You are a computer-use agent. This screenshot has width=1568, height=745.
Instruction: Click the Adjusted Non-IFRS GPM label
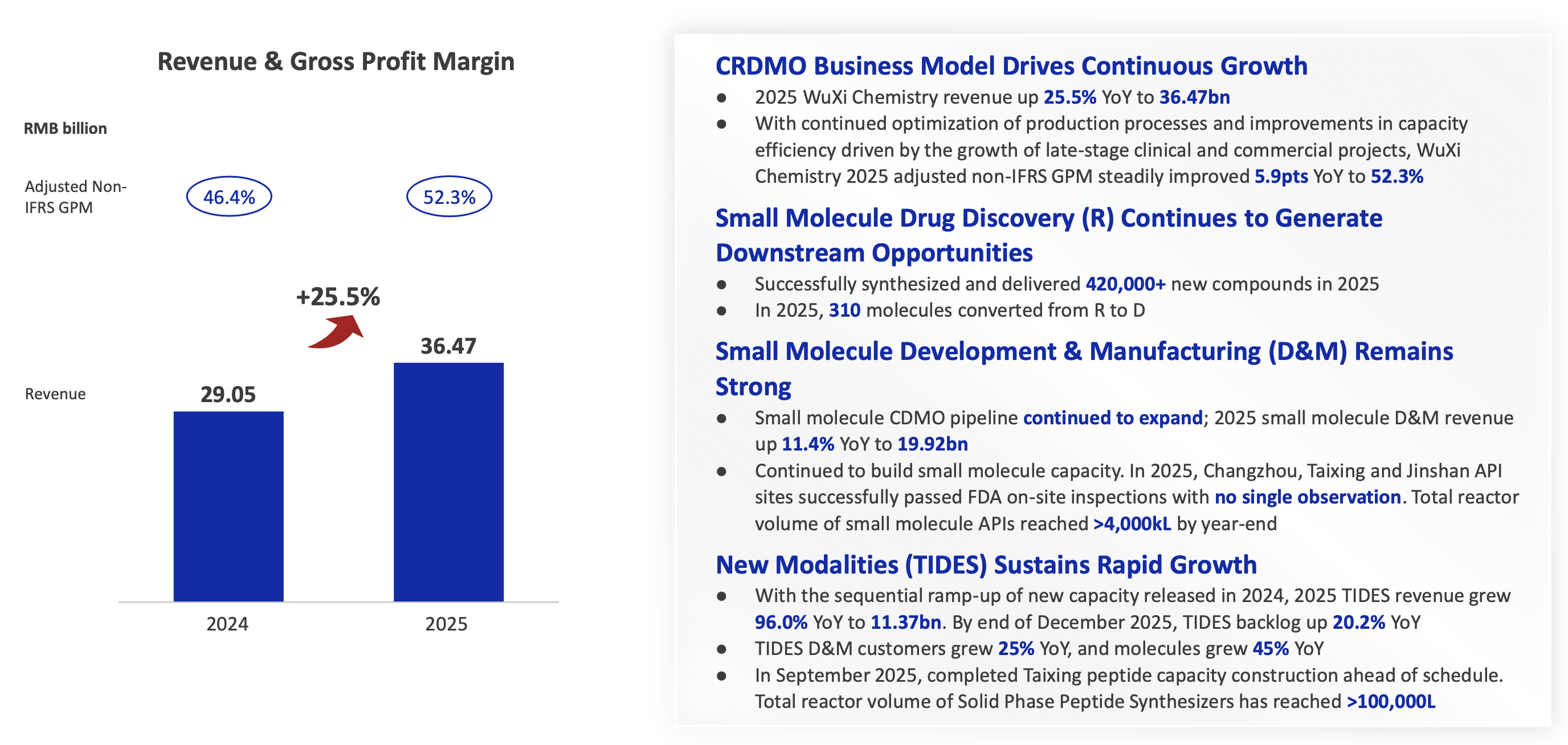pos(75,197)
